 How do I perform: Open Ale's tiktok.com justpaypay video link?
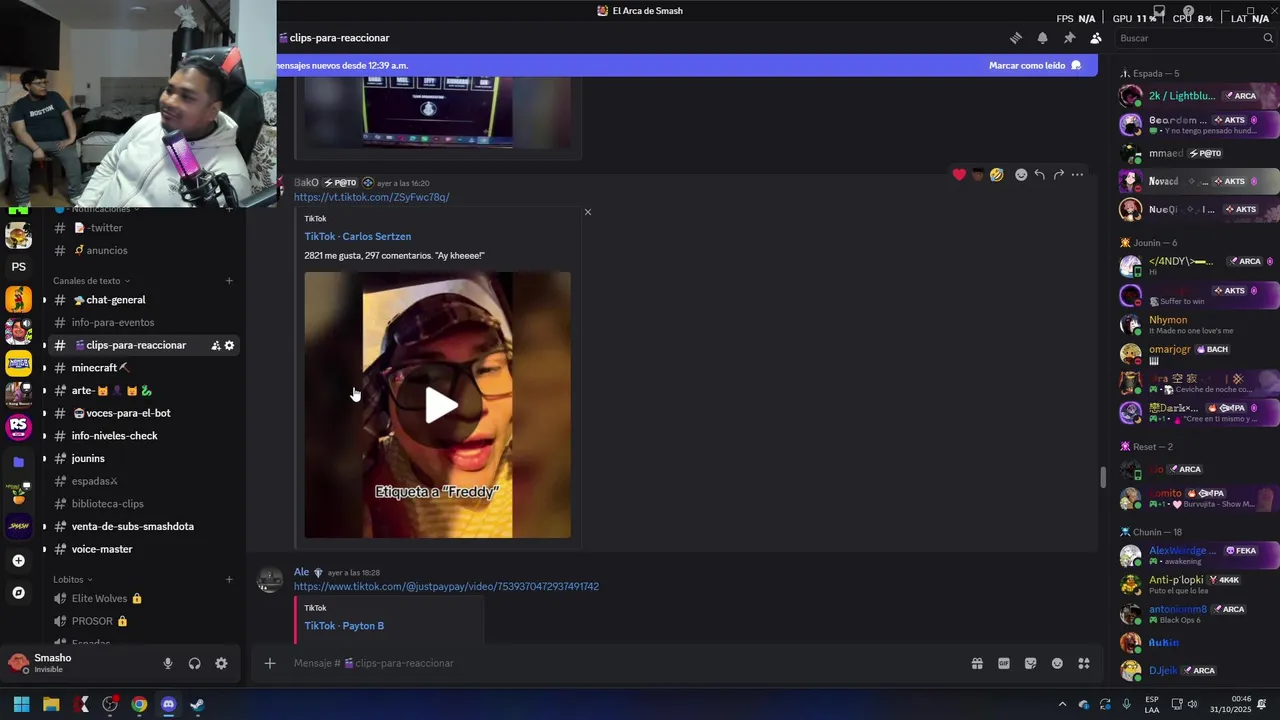446,587
